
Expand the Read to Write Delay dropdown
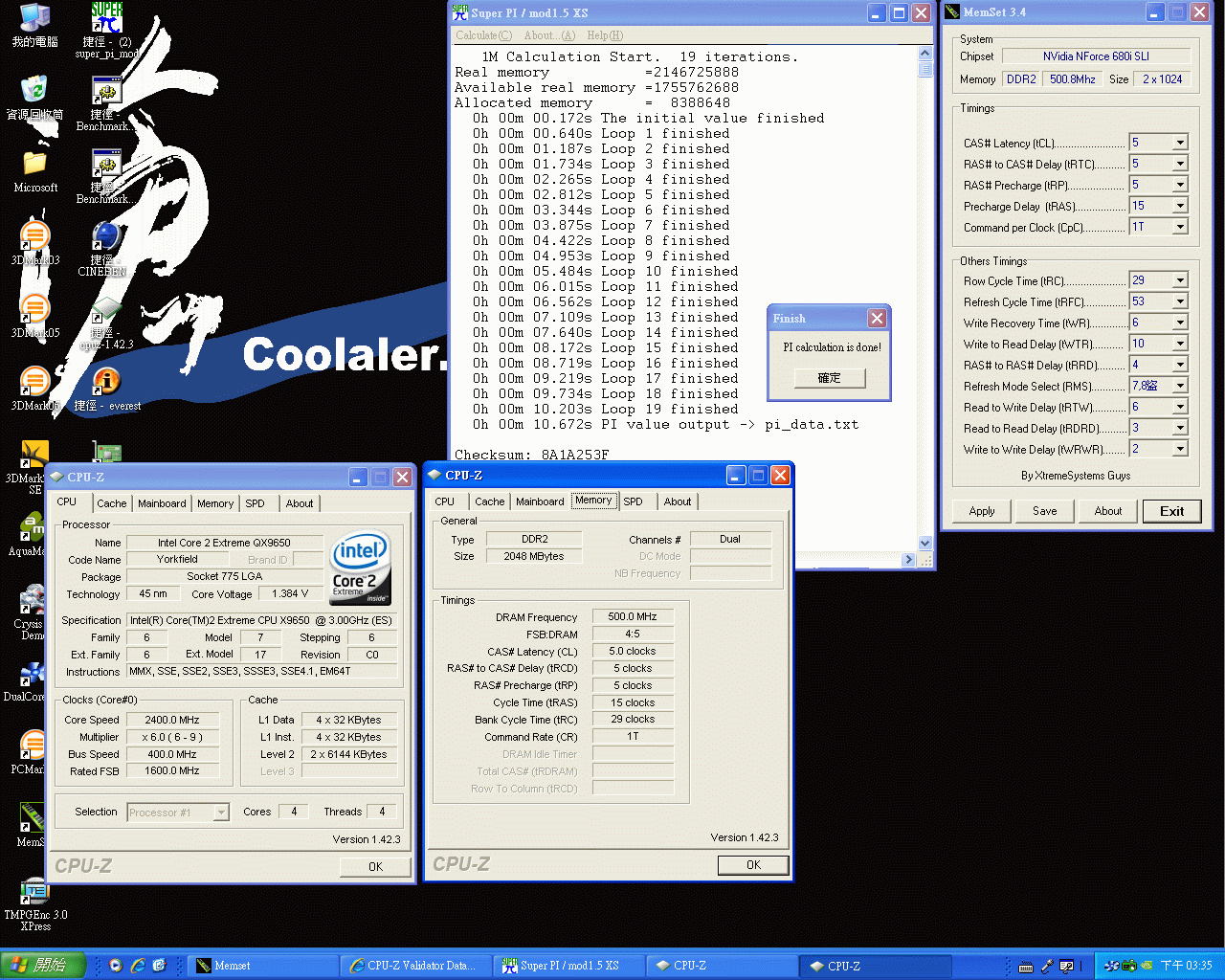(1180, 407)
